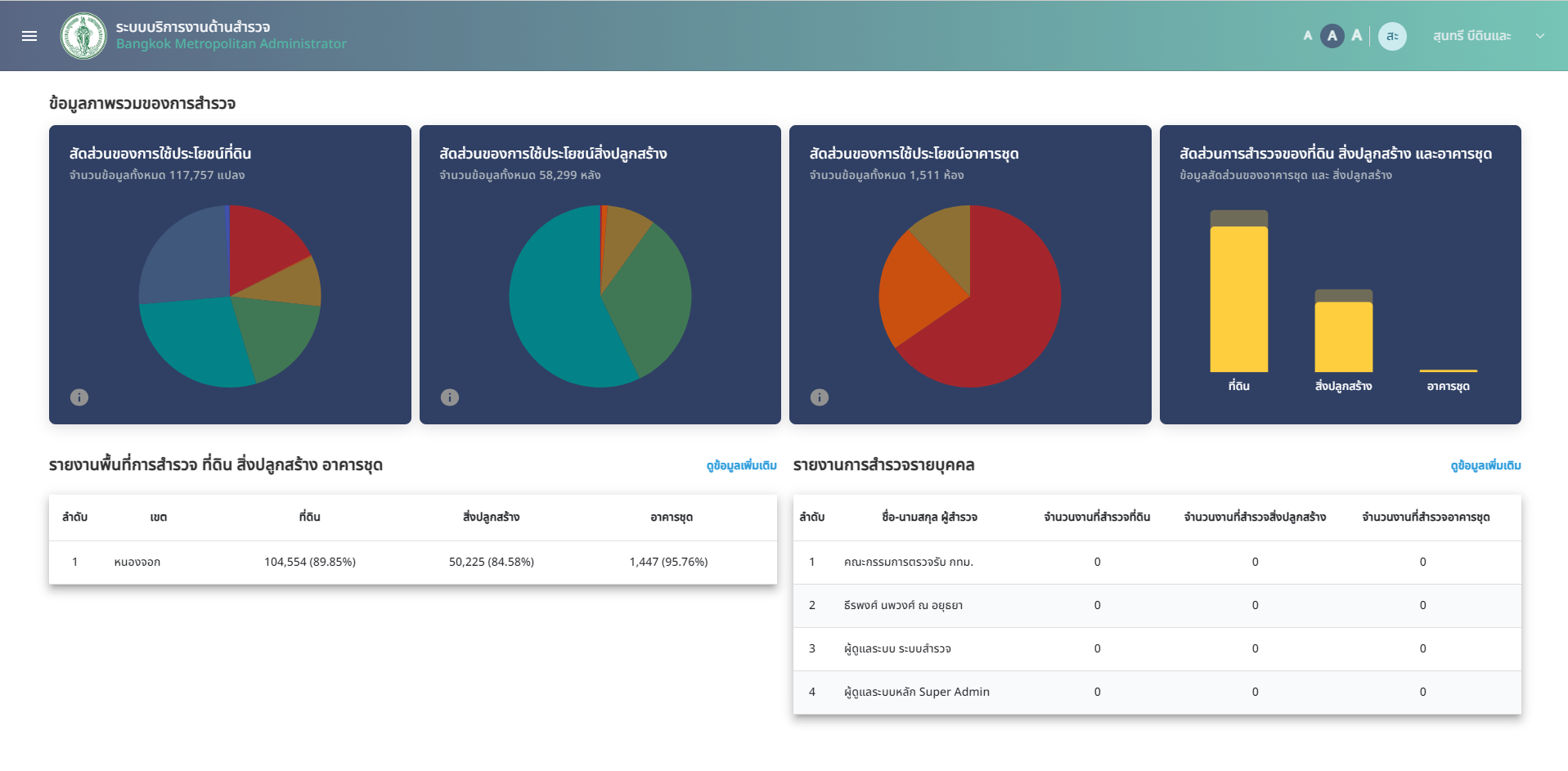This screenshot has height=771, width=1568.
Task: Show info for land use pie chart
Action: (x=79, y=397)
